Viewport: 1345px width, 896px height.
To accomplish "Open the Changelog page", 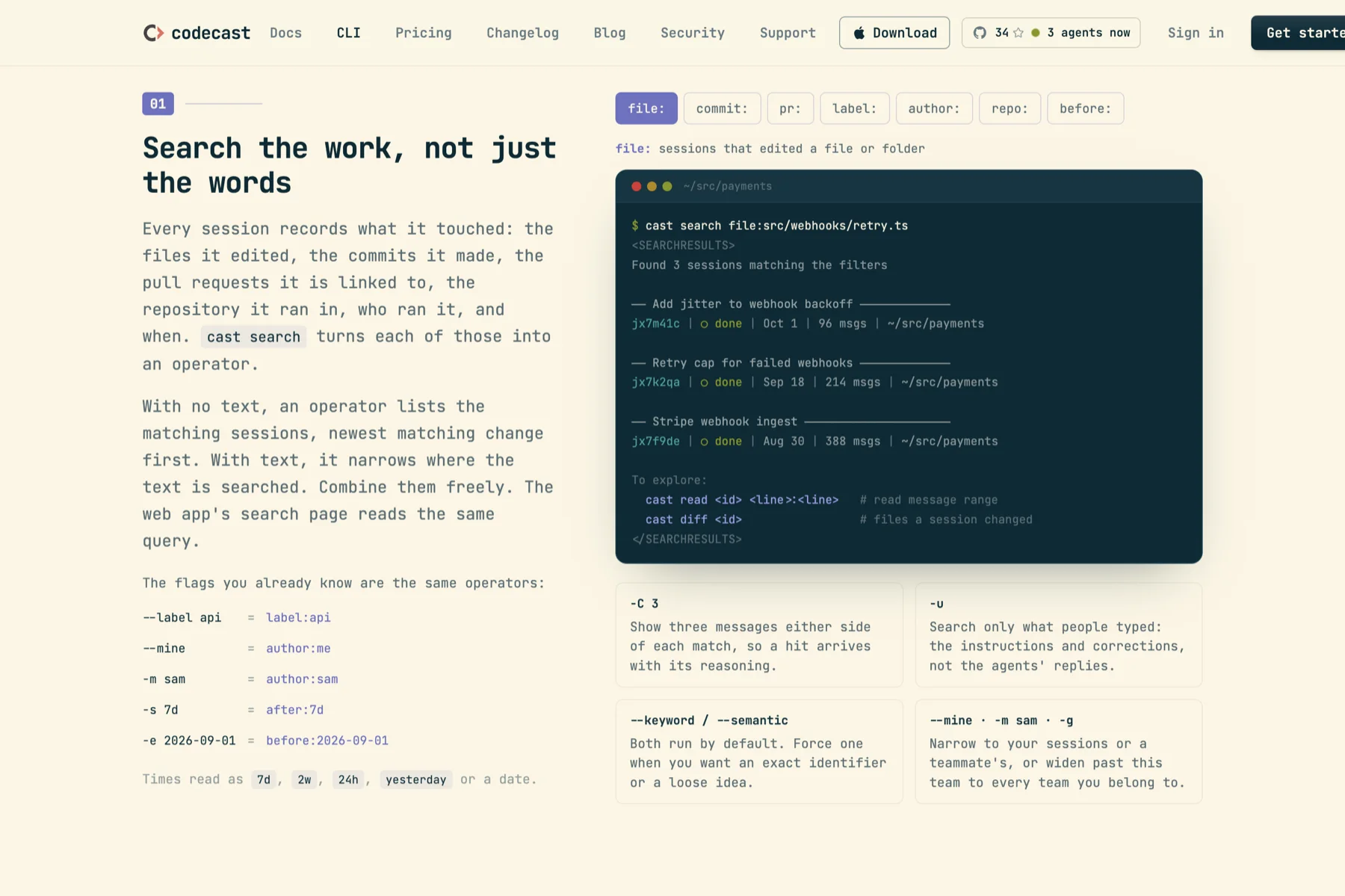I will point(522,33).
